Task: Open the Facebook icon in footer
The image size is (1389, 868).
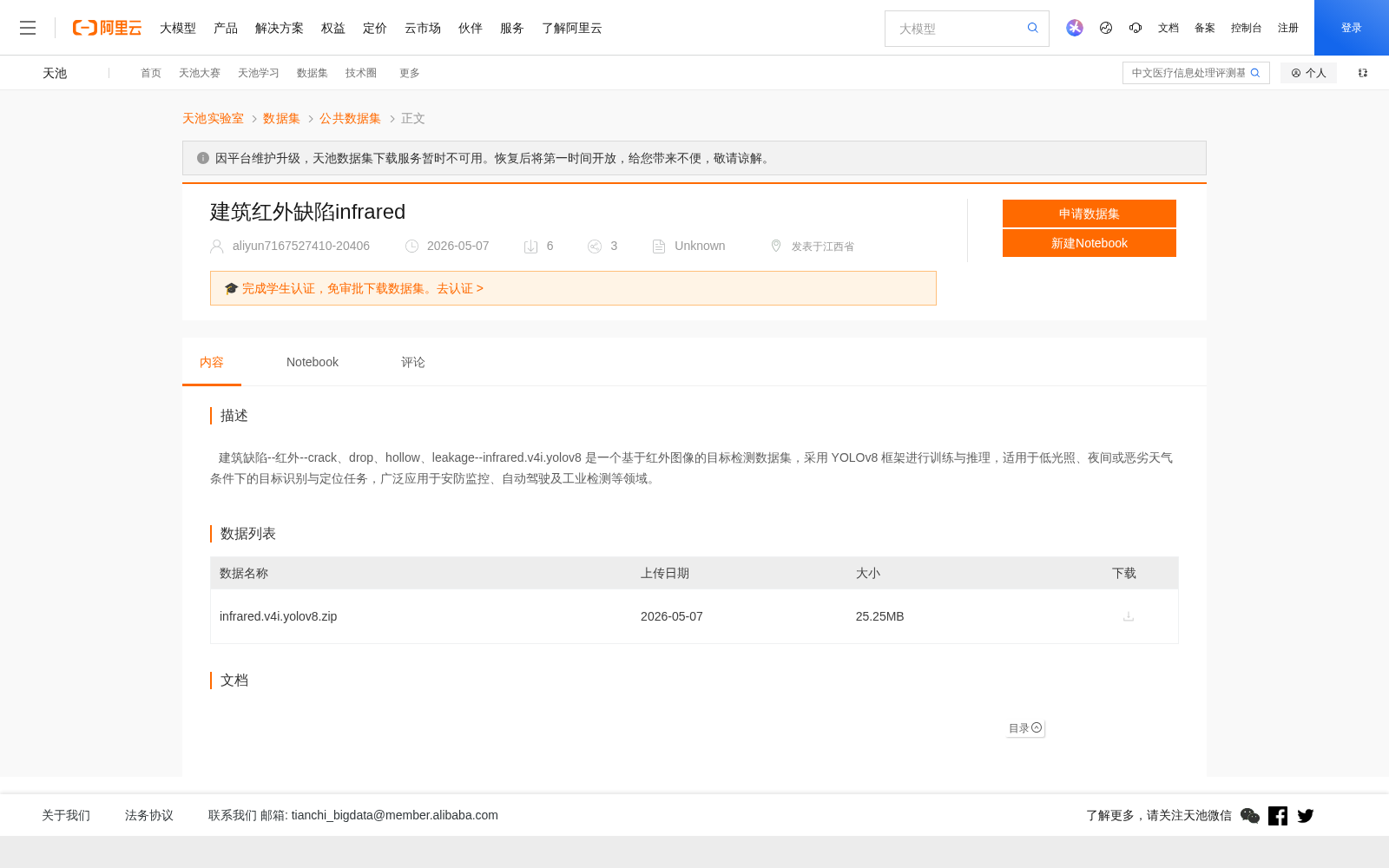Action: (x=1278, y=815)
